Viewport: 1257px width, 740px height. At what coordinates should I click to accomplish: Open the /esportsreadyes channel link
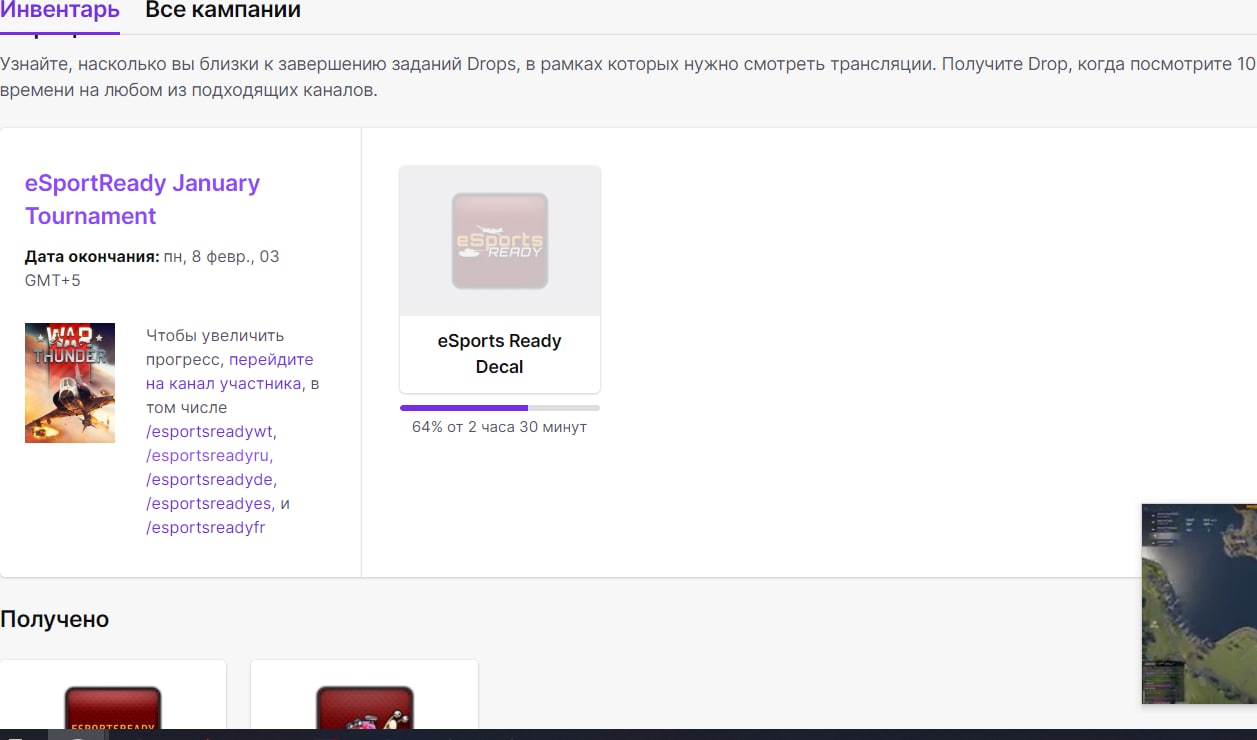point(209,504)
